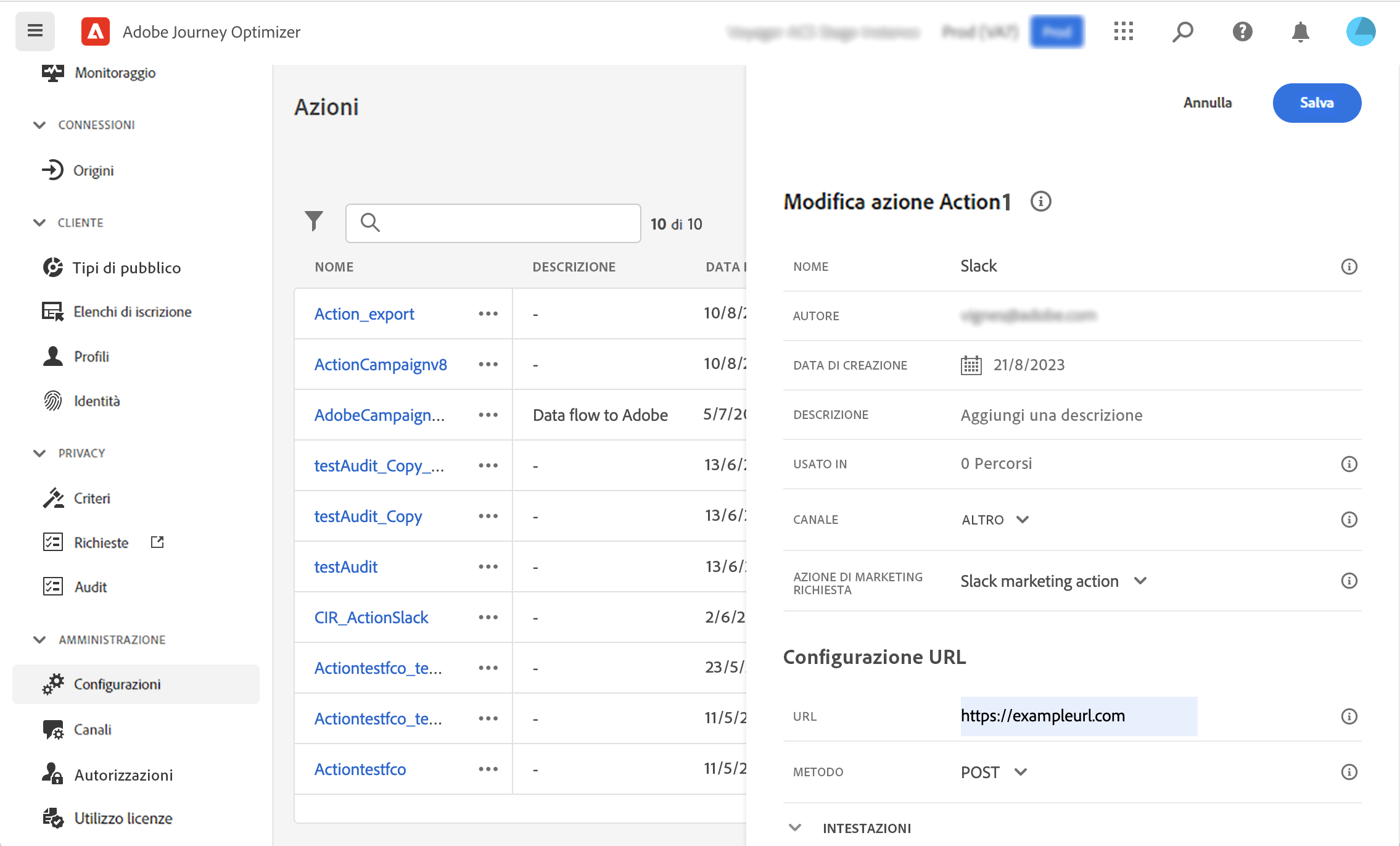
Task: Open more options for Action_export row
Action: [488, 314]
